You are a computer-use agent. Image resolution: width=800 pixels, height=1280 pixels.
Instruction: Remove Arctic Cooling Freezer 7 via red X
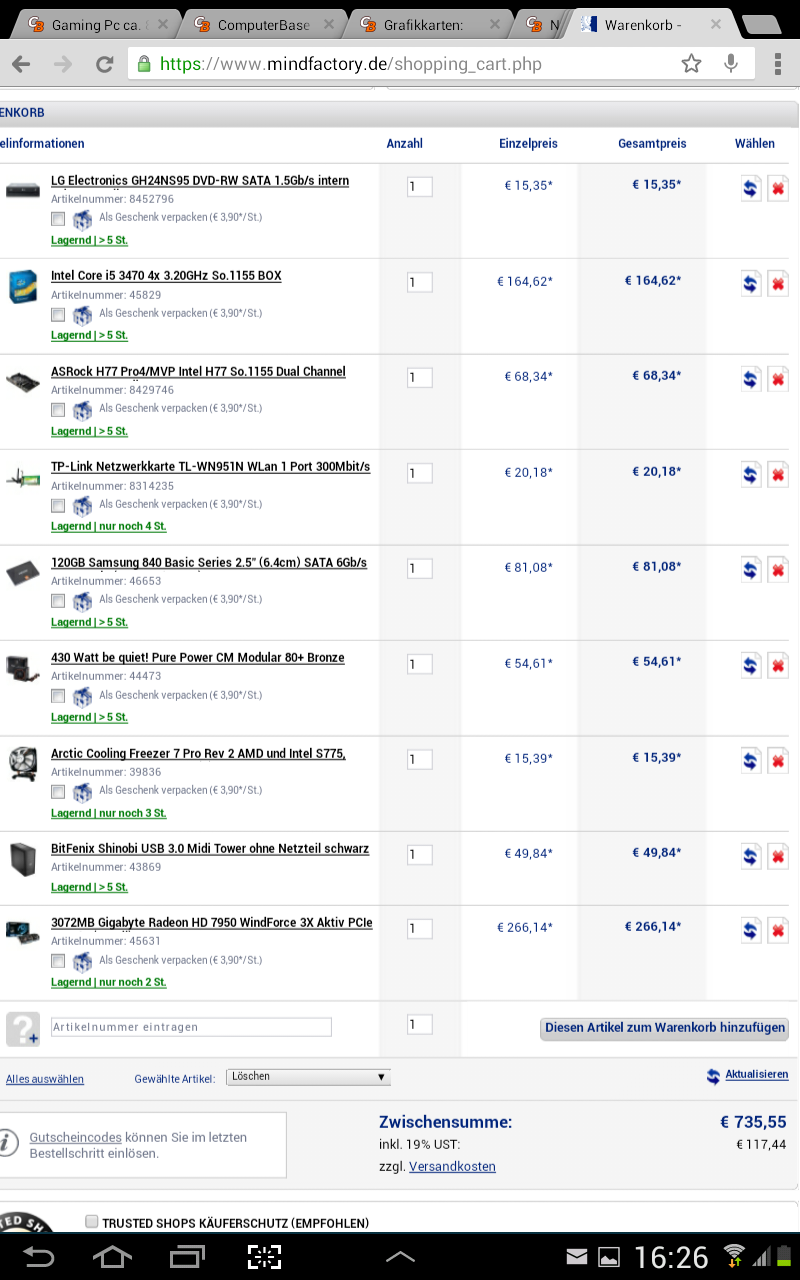778,761
